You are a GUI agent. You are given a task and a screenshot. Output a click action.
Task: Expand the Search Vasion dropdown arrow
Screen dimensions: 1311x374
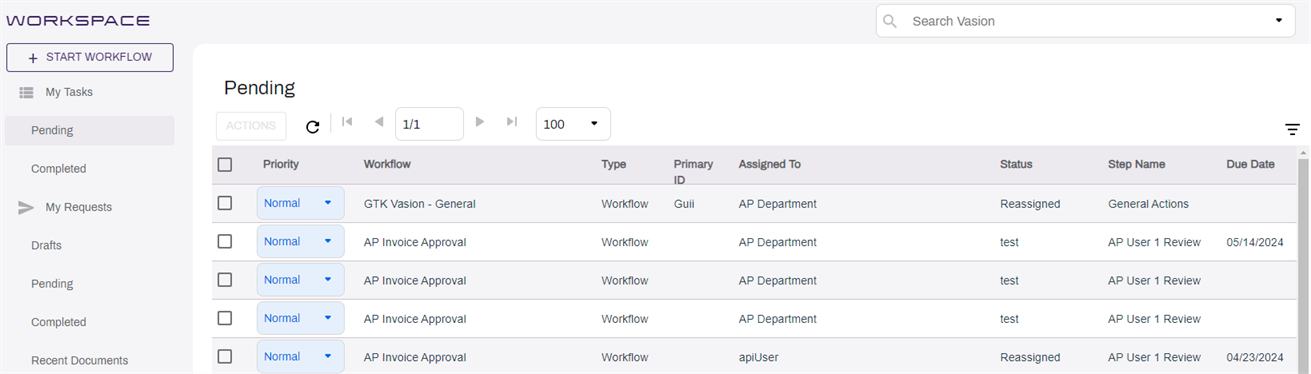point(1278,21)
